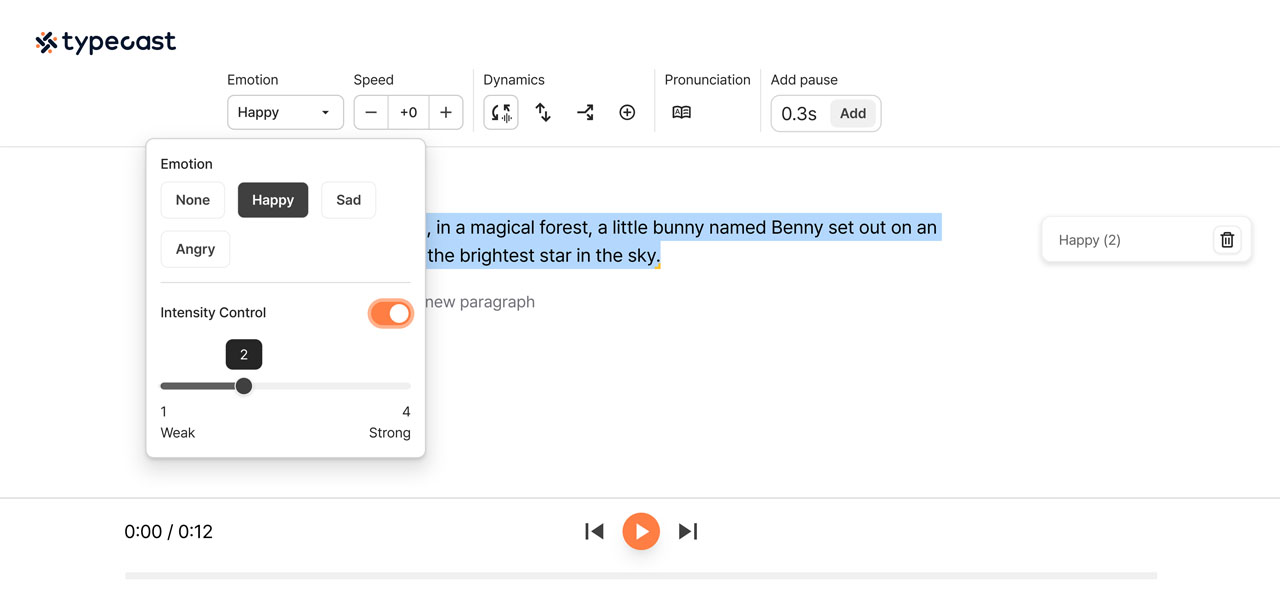Click the highlighted text about Benny bunny
This screenshot has height=600, width=1280.
click(682, 241)
